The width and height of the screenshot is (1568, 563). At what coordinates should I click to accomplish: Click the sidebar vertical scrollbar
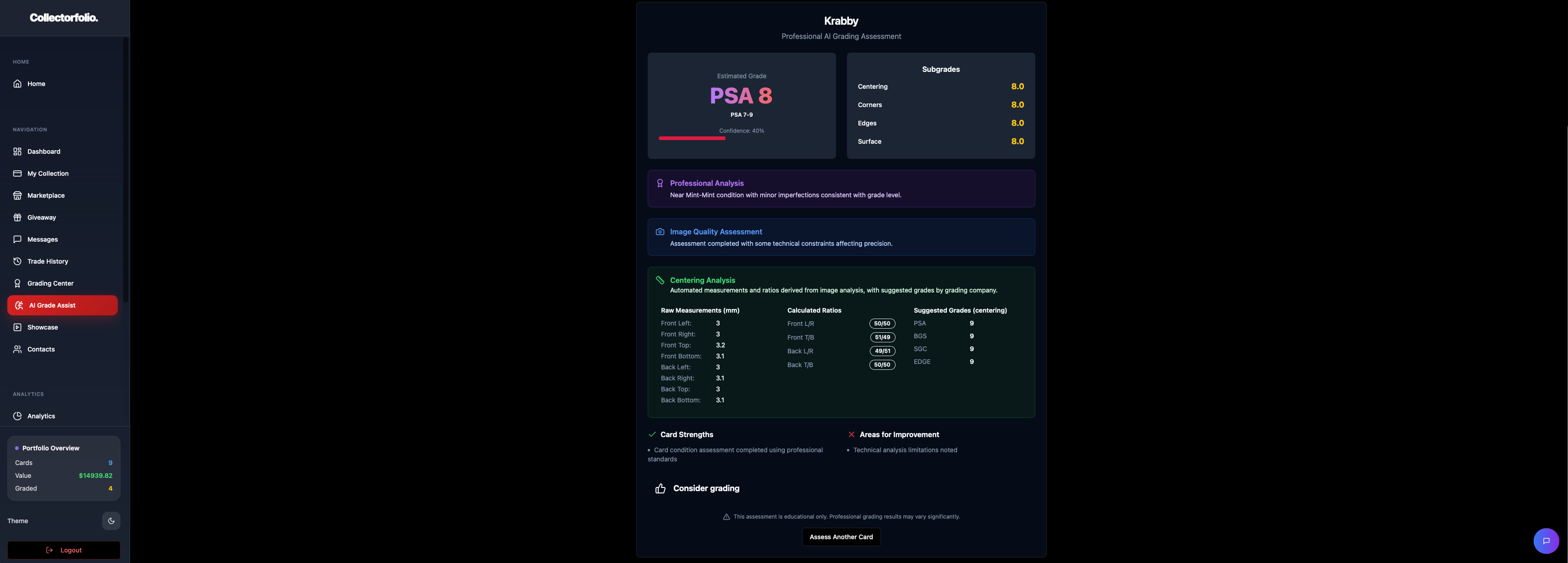point(126,170)
